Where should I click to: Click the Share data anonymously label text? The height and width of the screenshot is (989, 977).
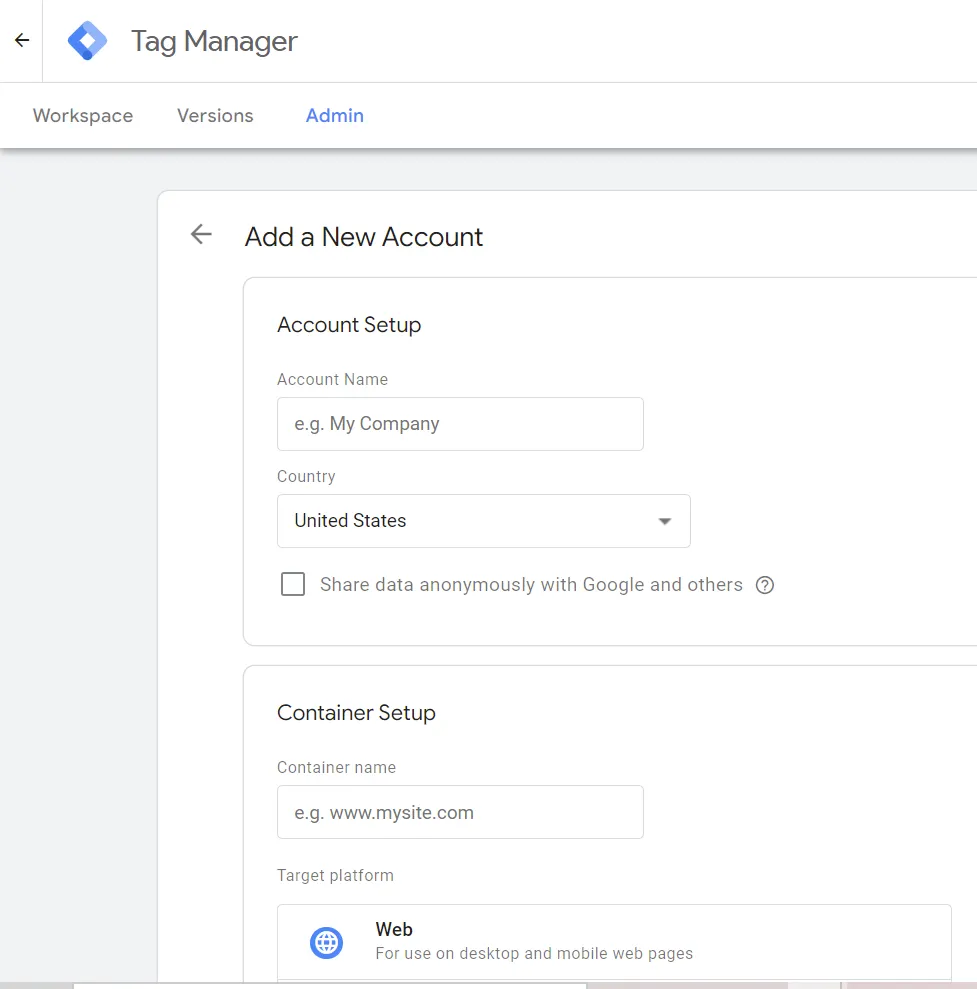click(x=531, y=585)
